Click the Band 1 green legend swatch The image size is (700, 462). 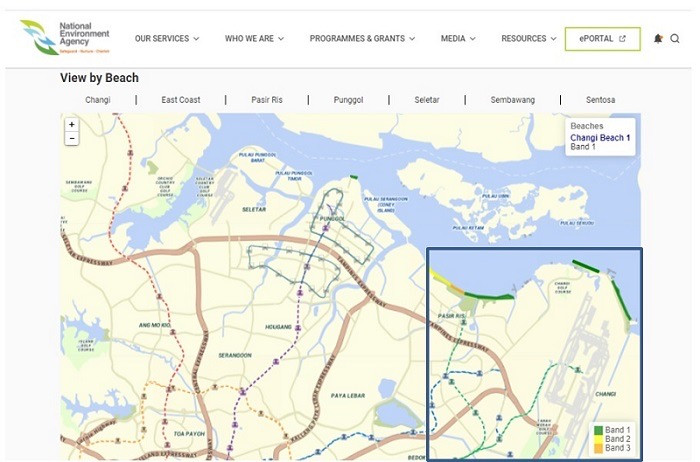click(x=598, y=430)
